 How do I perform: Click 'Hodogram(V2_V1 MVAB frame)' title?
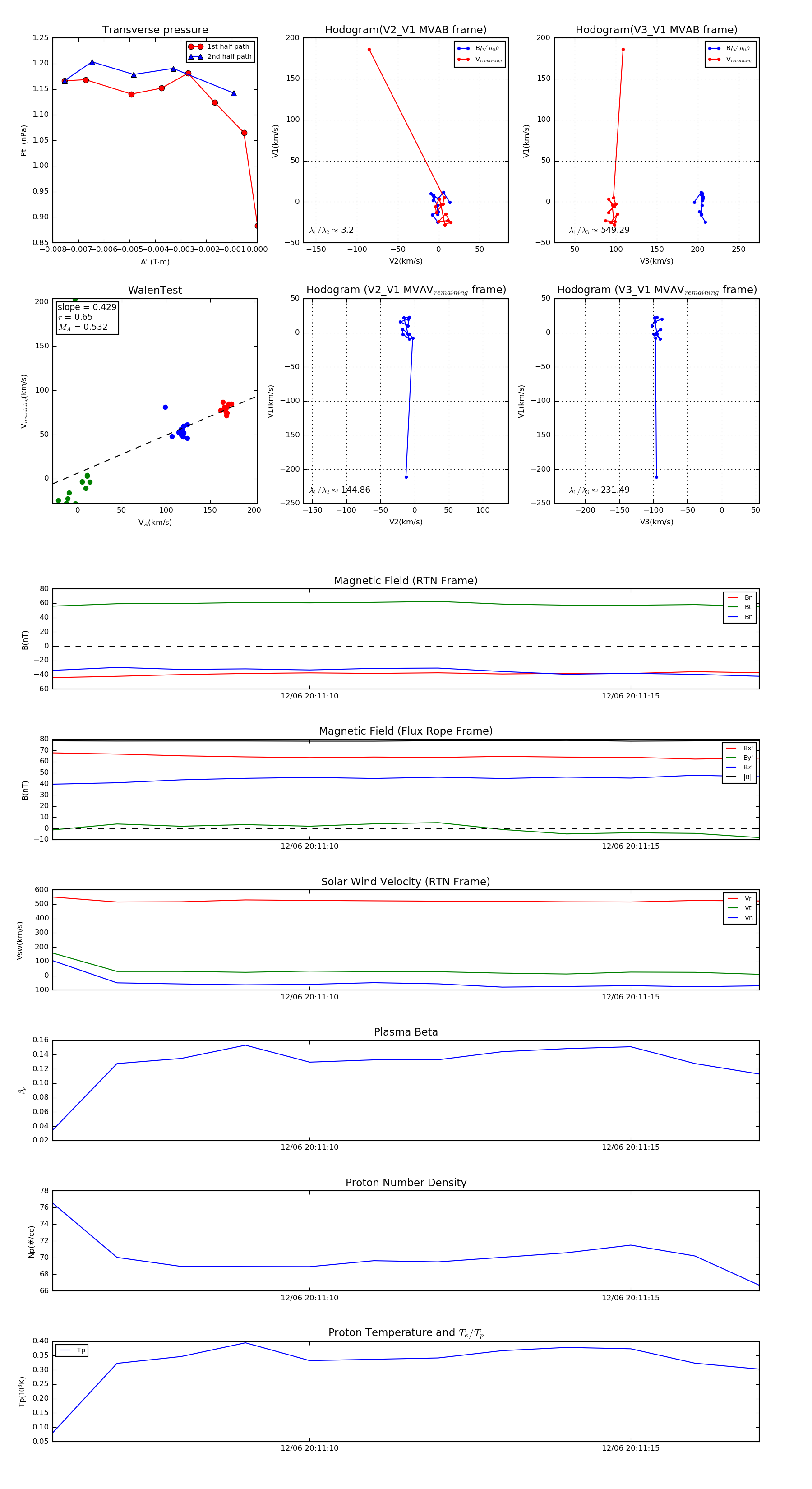click(406, 29)
